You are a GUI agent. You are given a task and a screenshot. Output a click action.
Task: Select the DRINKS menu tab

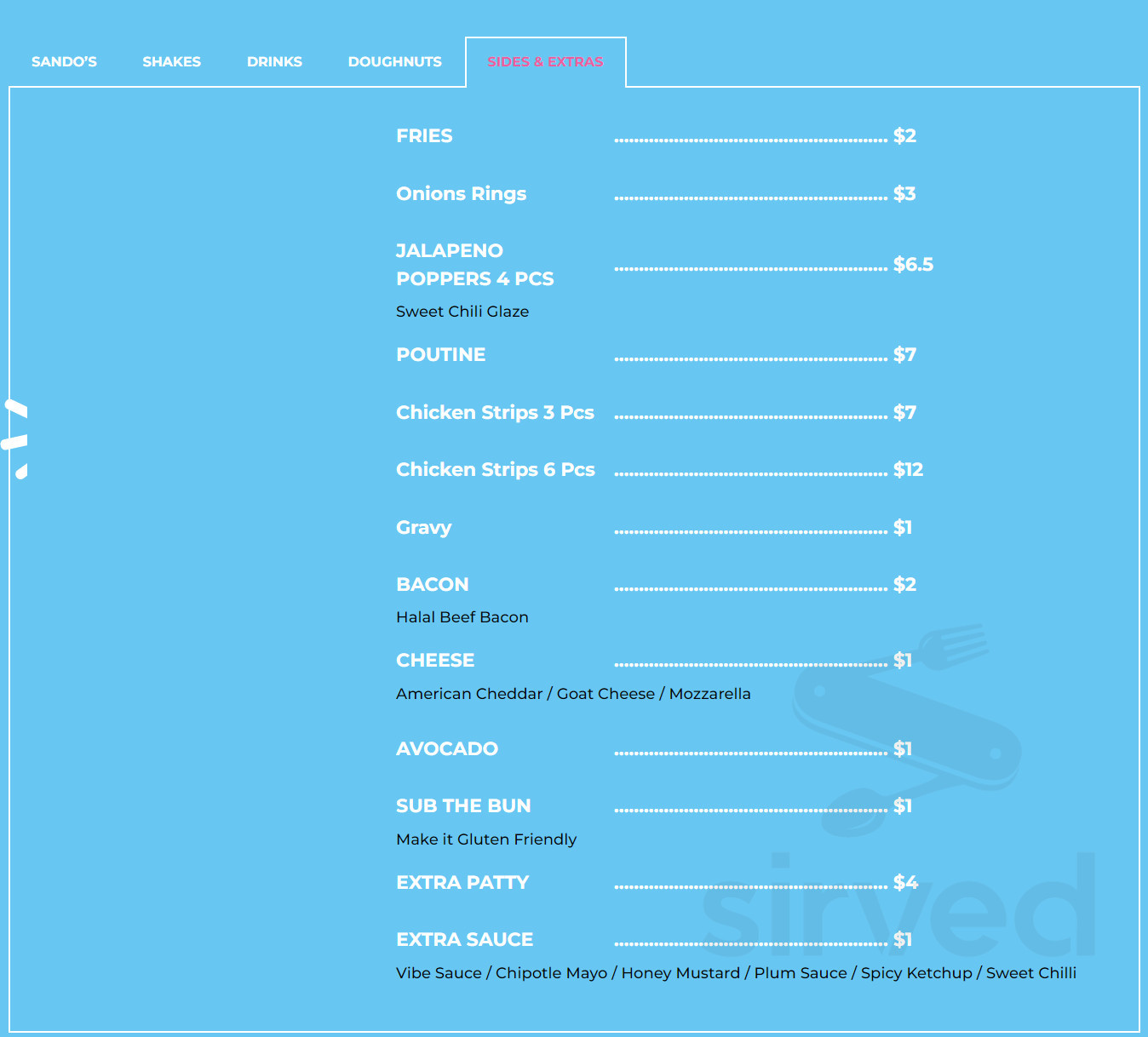point(274,61)
